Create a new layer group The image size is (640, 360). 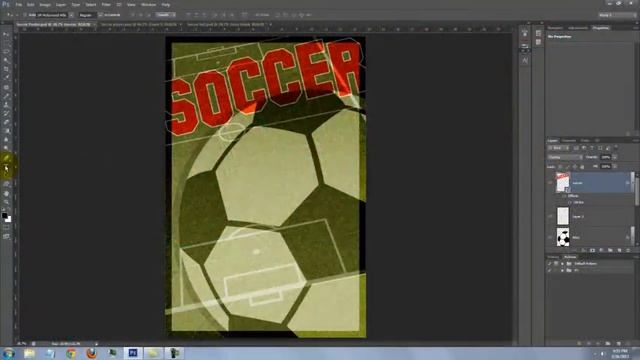(610, 250)
